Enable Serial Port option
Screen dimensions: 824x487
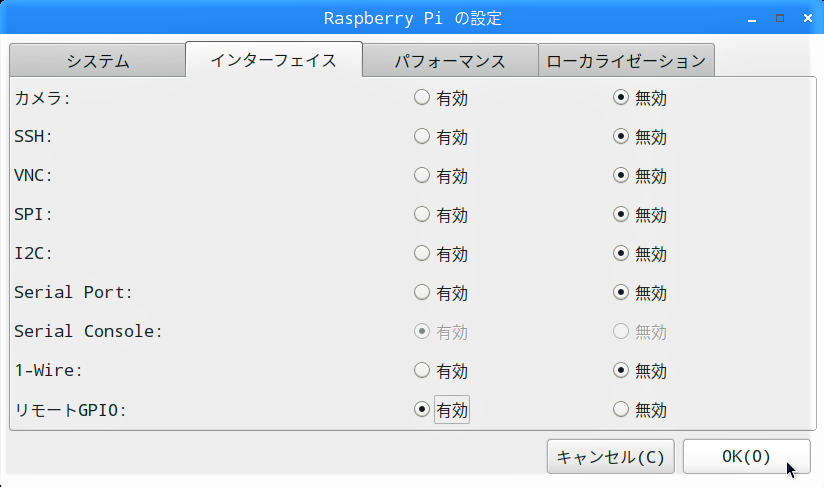coord(422,293)
